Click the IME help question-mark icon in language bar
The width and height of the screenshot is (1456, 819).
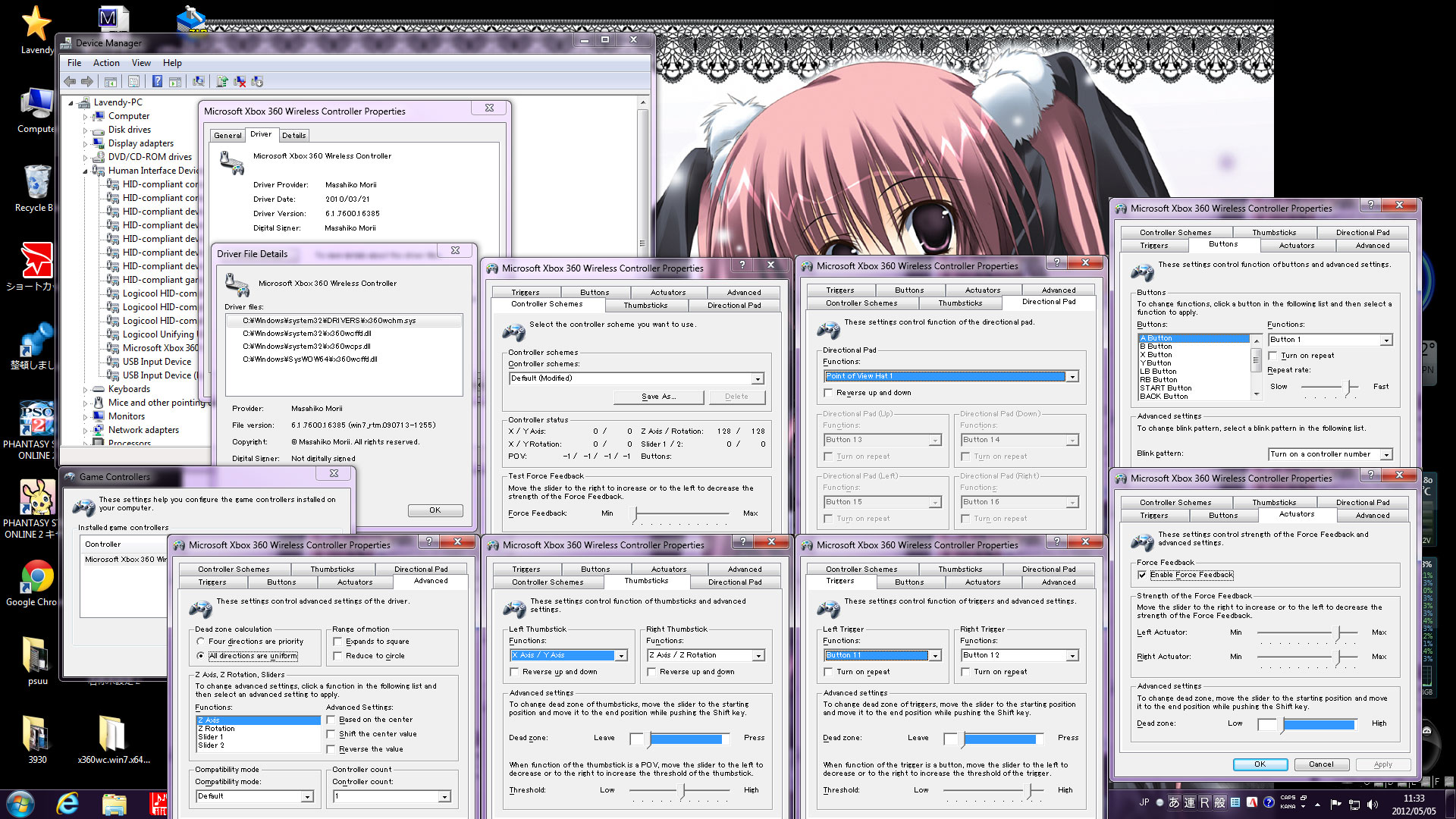pyautogui.click(x=1268, y=802)
